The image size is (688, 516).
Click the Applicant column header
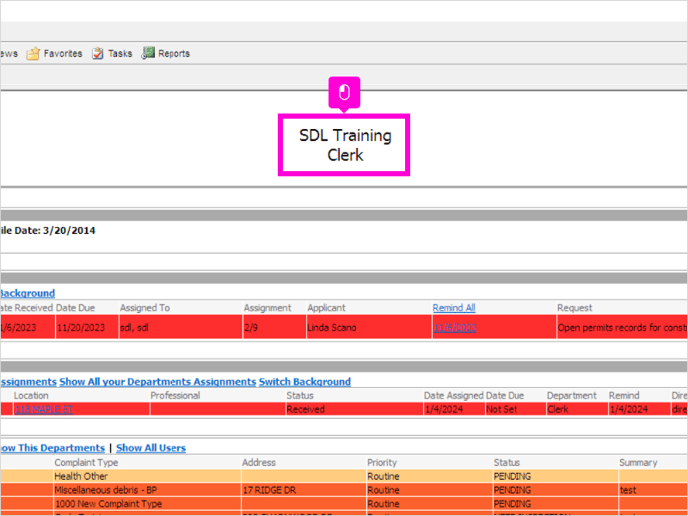[326, 308]
